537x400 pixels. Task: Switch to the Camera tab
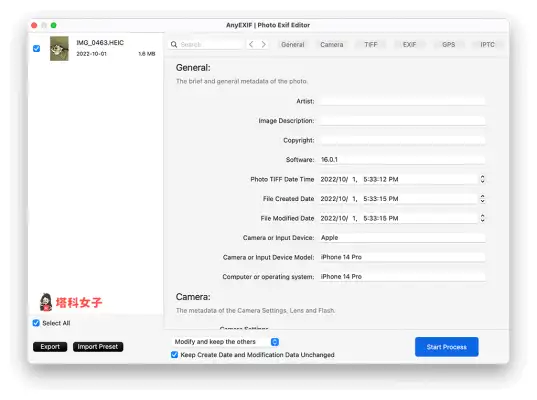[x=332, y=45]
